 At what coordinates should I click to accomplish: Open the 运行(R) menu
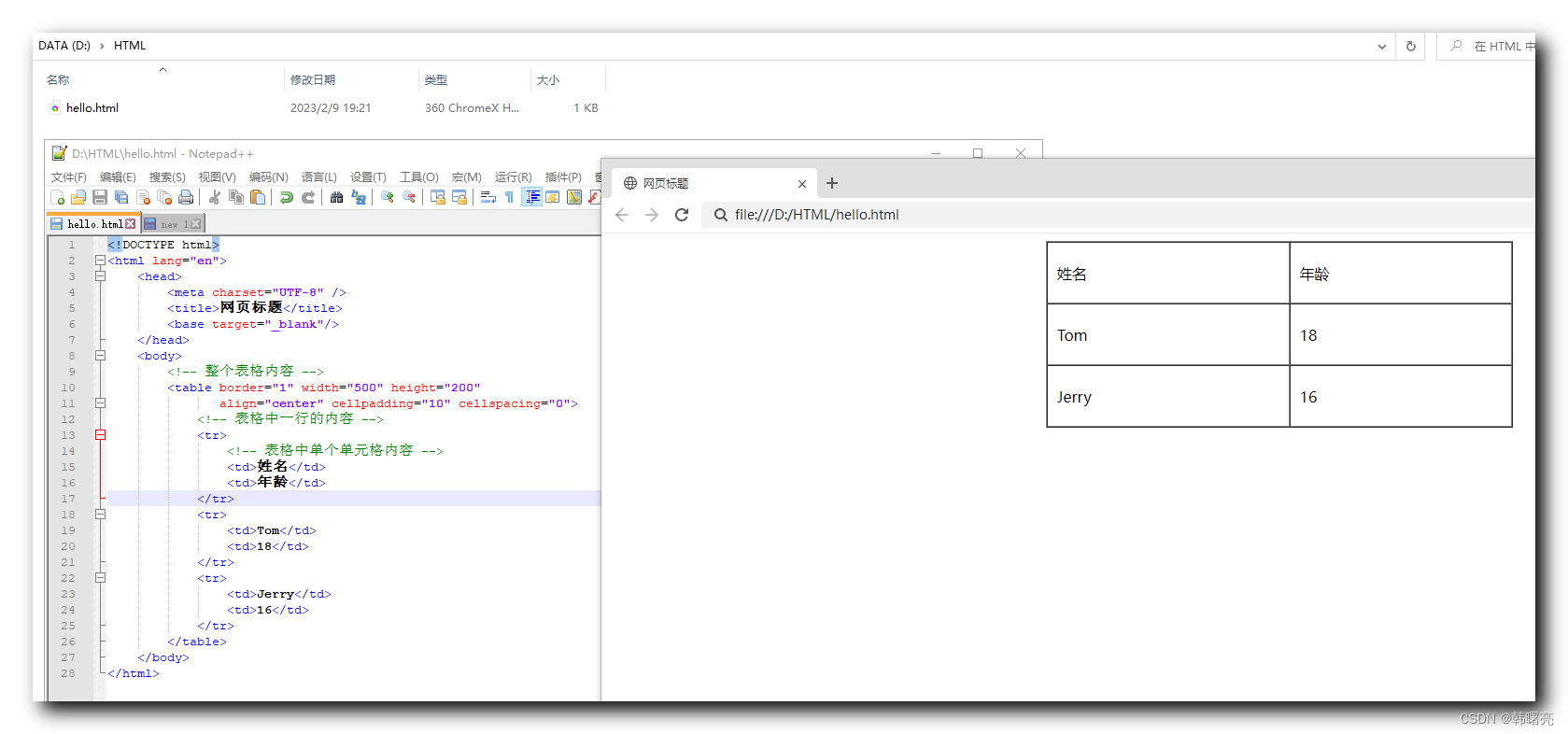(x=513, y=176)
